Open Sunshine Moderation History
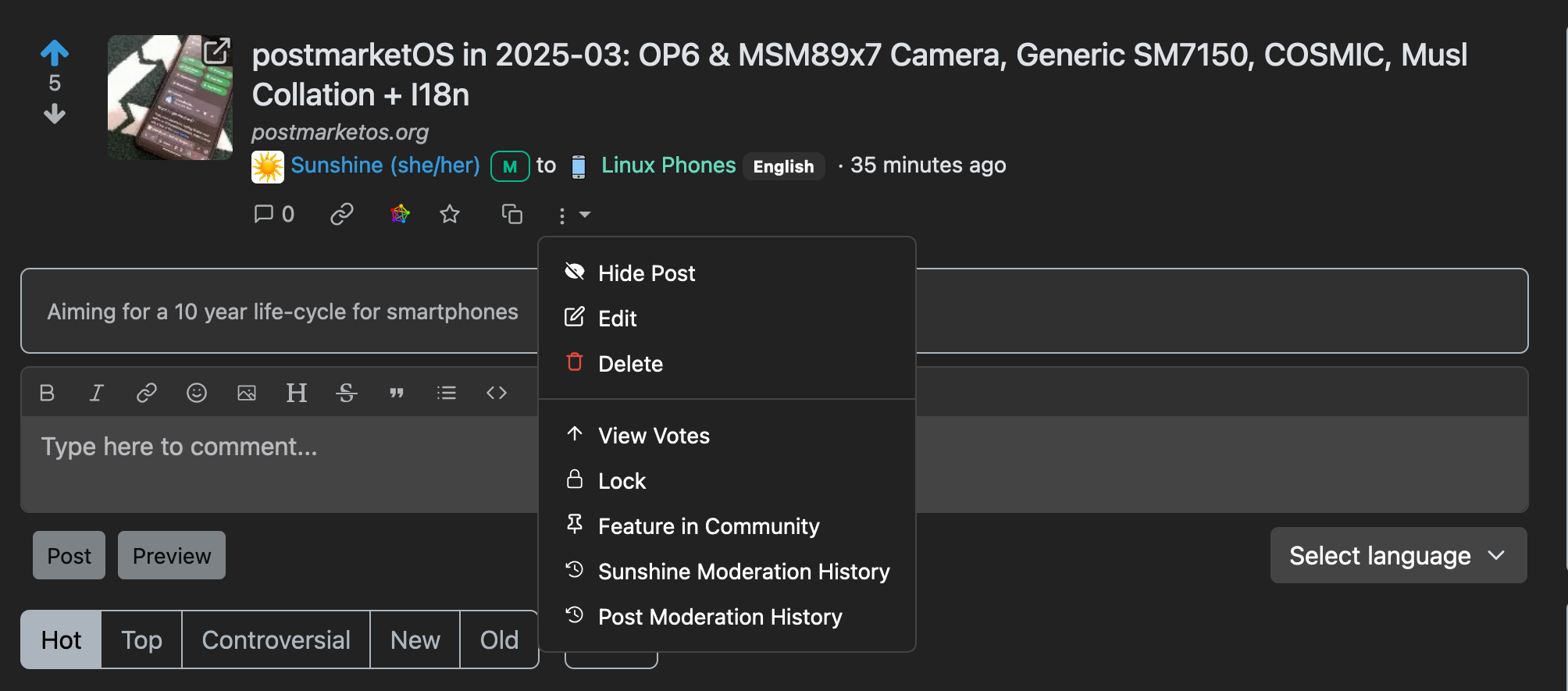 (727, 572)
